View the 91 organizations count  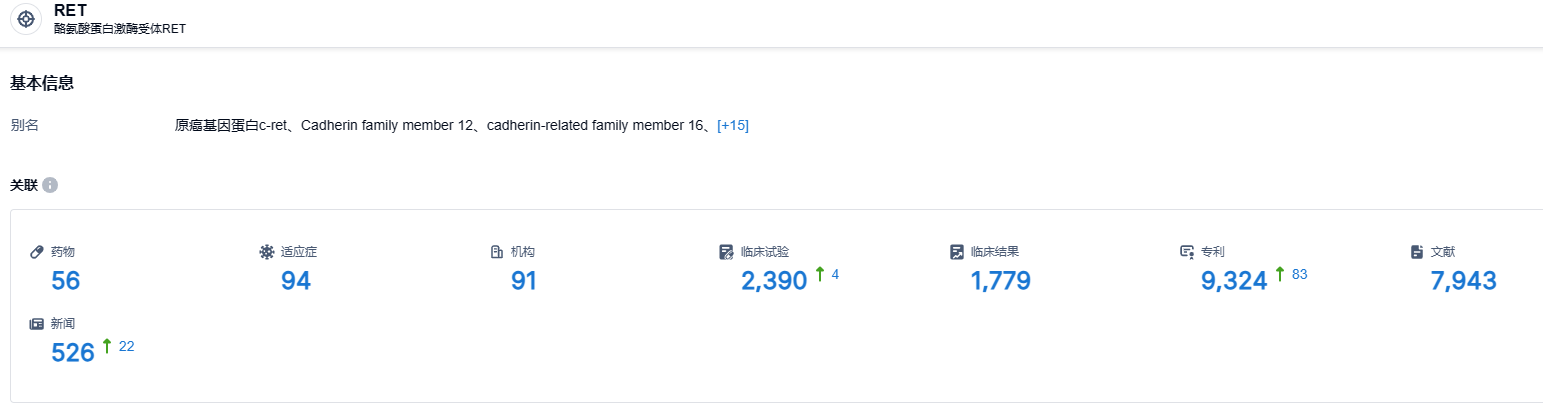point(524,281)
